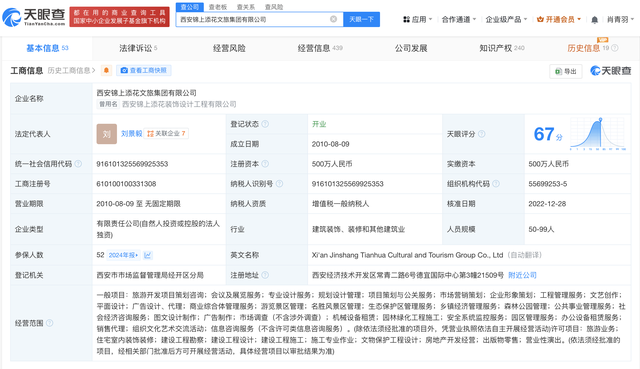Open the notification bell in the header

click(595, 20)
